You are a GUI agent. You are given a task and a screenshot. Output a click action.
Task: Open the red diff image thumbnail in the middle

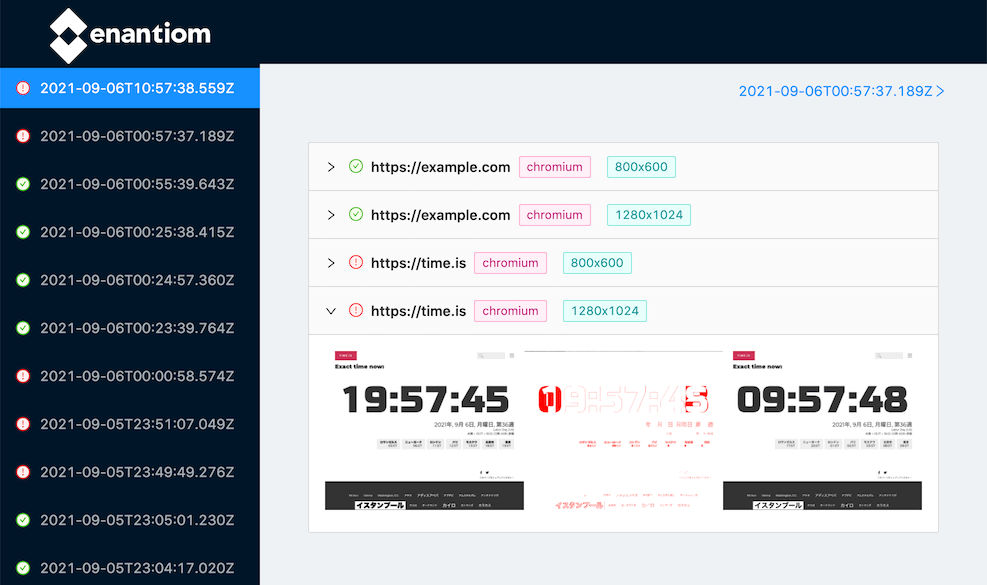click(623, 430)
